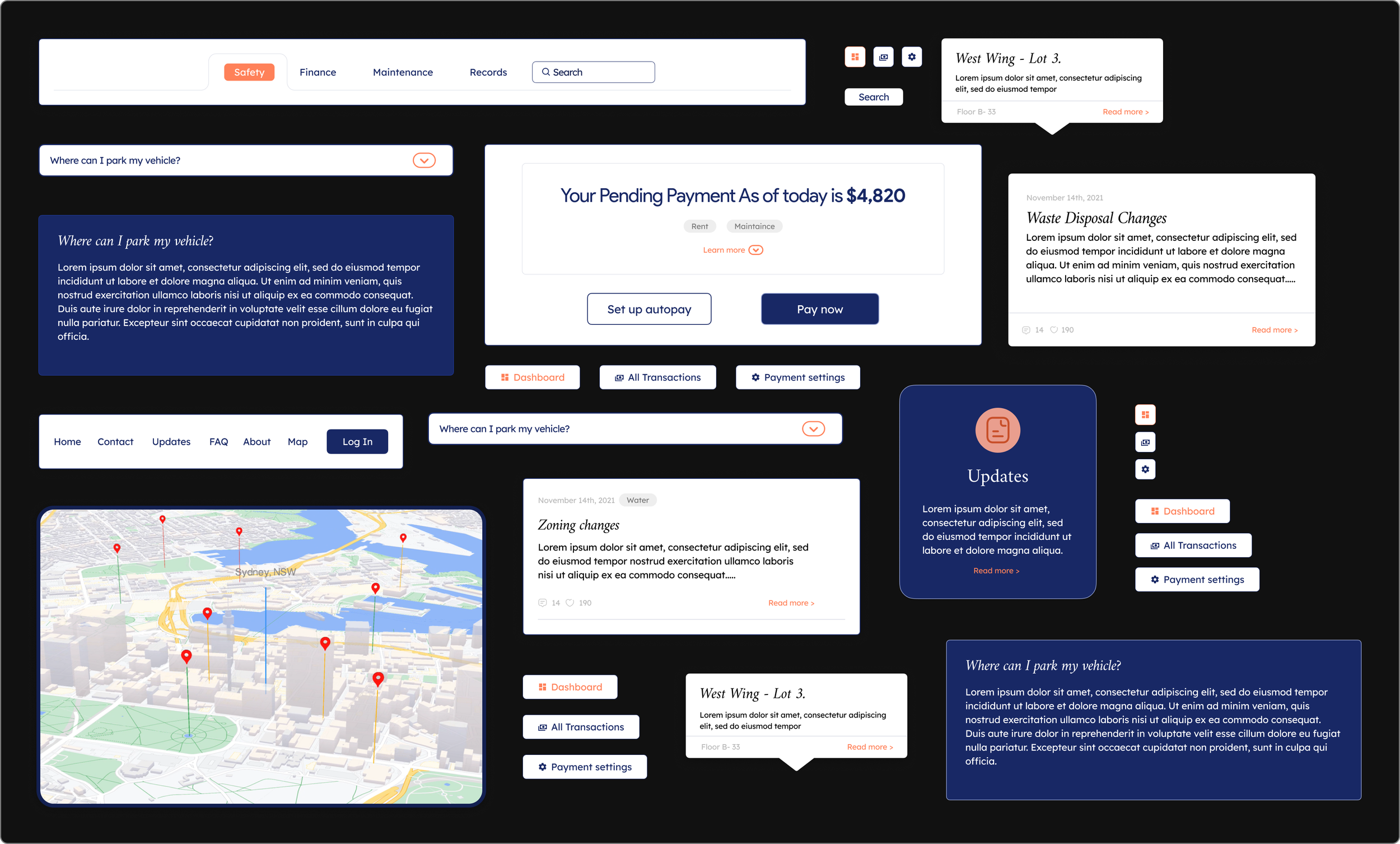The width and height of the screenshot is (1400, 844).
Task: Click the transactions icon in top icon row
Action: click(x=883, y=57)
